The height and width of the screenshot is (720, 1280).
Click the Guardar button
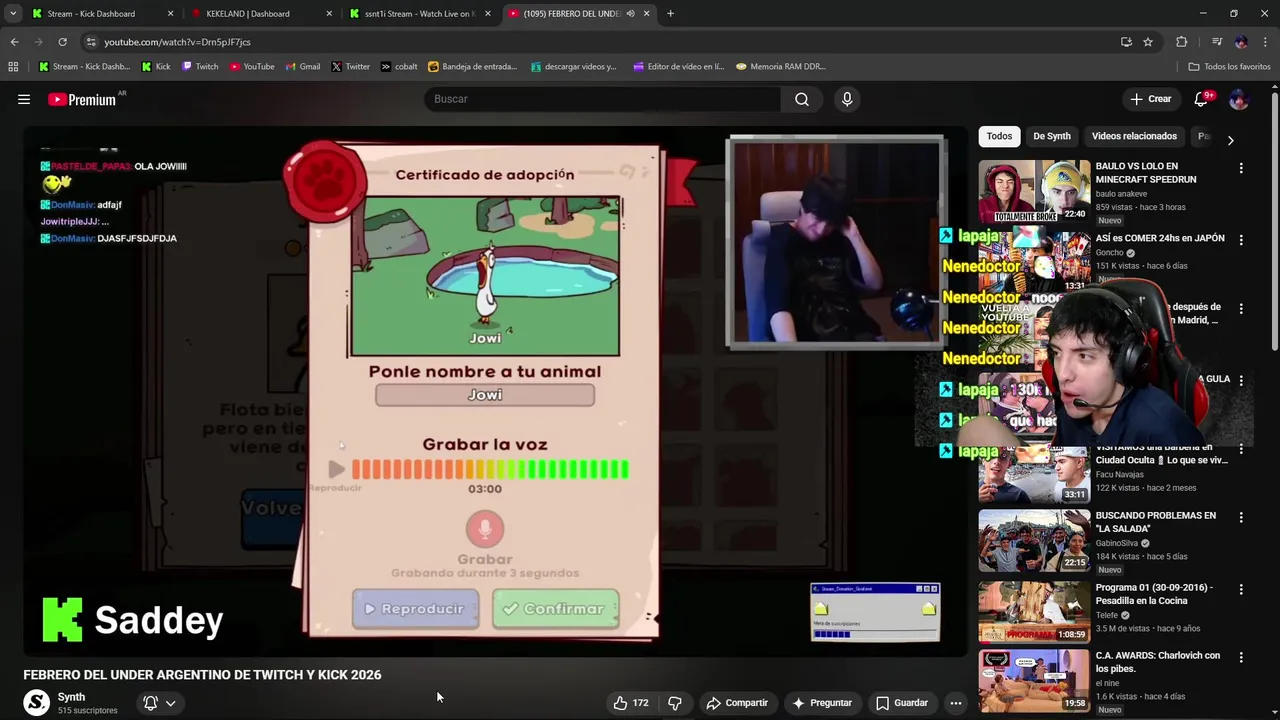[902, 703]
